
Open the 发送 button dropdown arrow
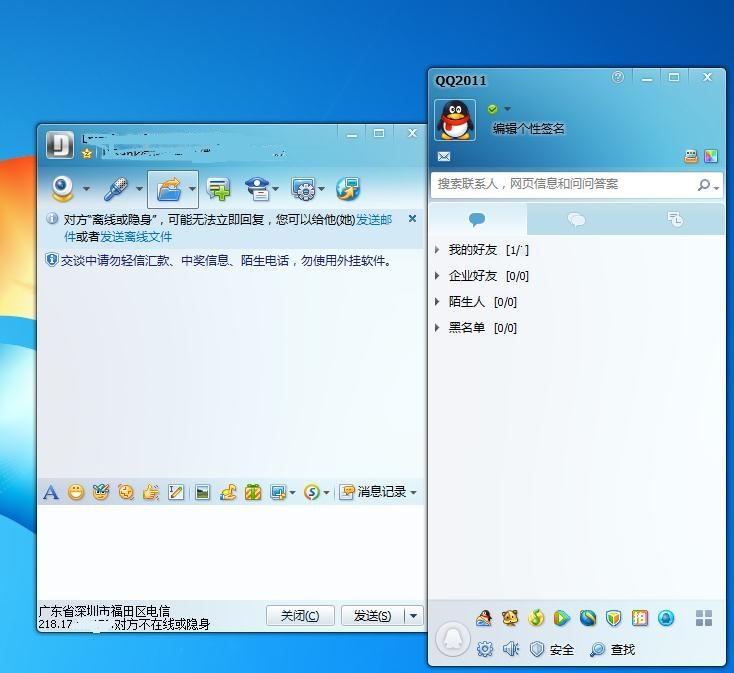413,616
